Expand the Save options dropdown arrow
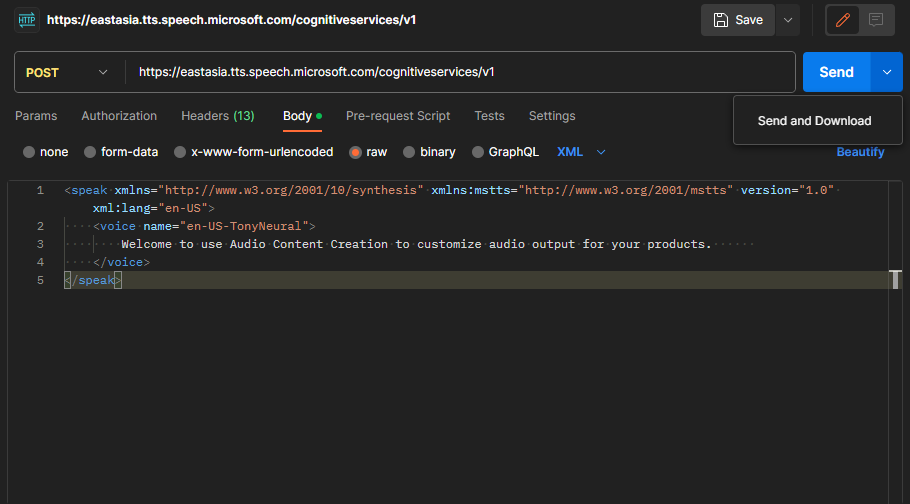 [x=788, y=20]
